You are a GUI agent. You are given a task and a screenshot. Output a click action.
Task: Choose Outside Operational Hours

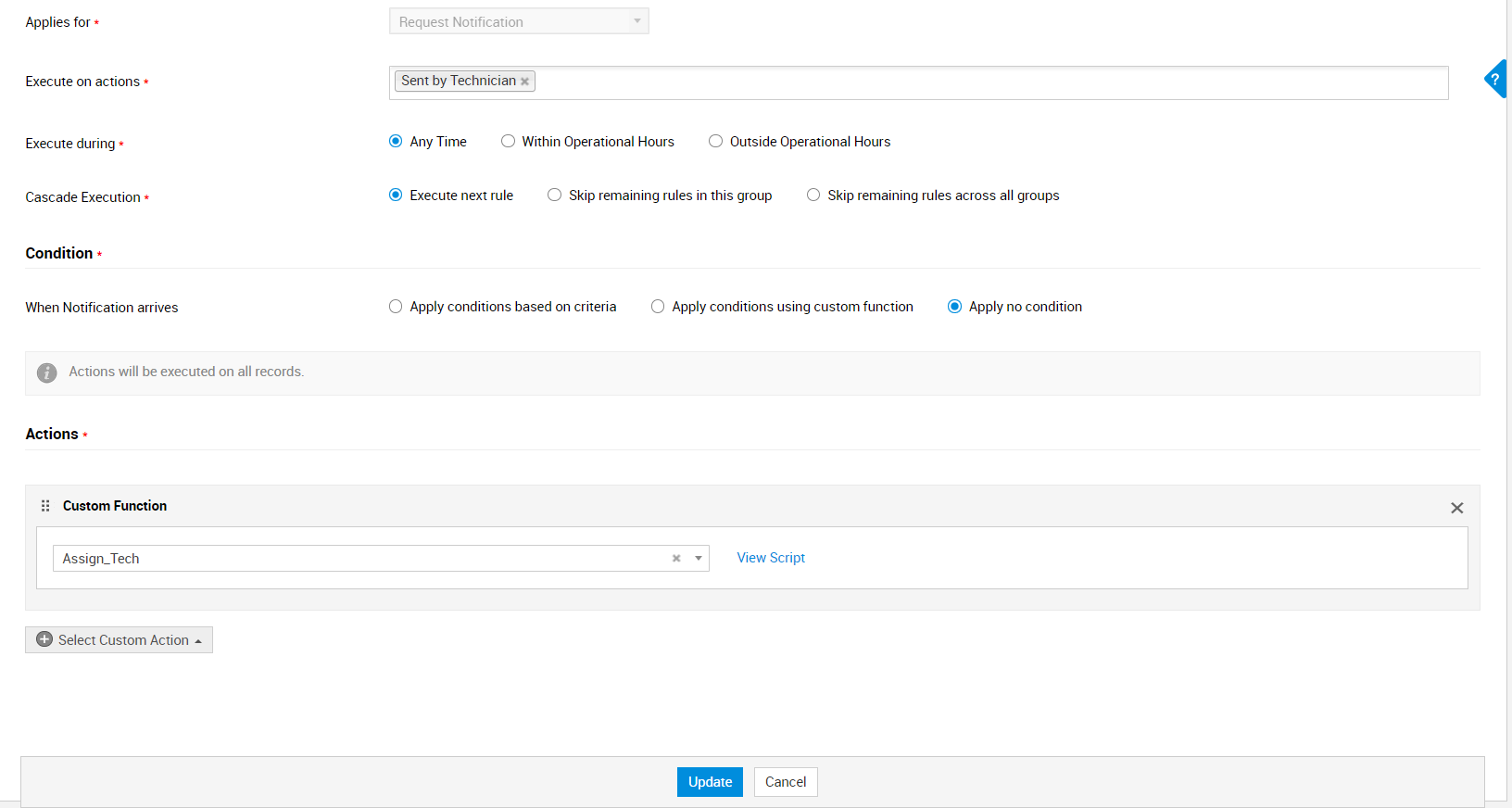(x=715, y=142)
